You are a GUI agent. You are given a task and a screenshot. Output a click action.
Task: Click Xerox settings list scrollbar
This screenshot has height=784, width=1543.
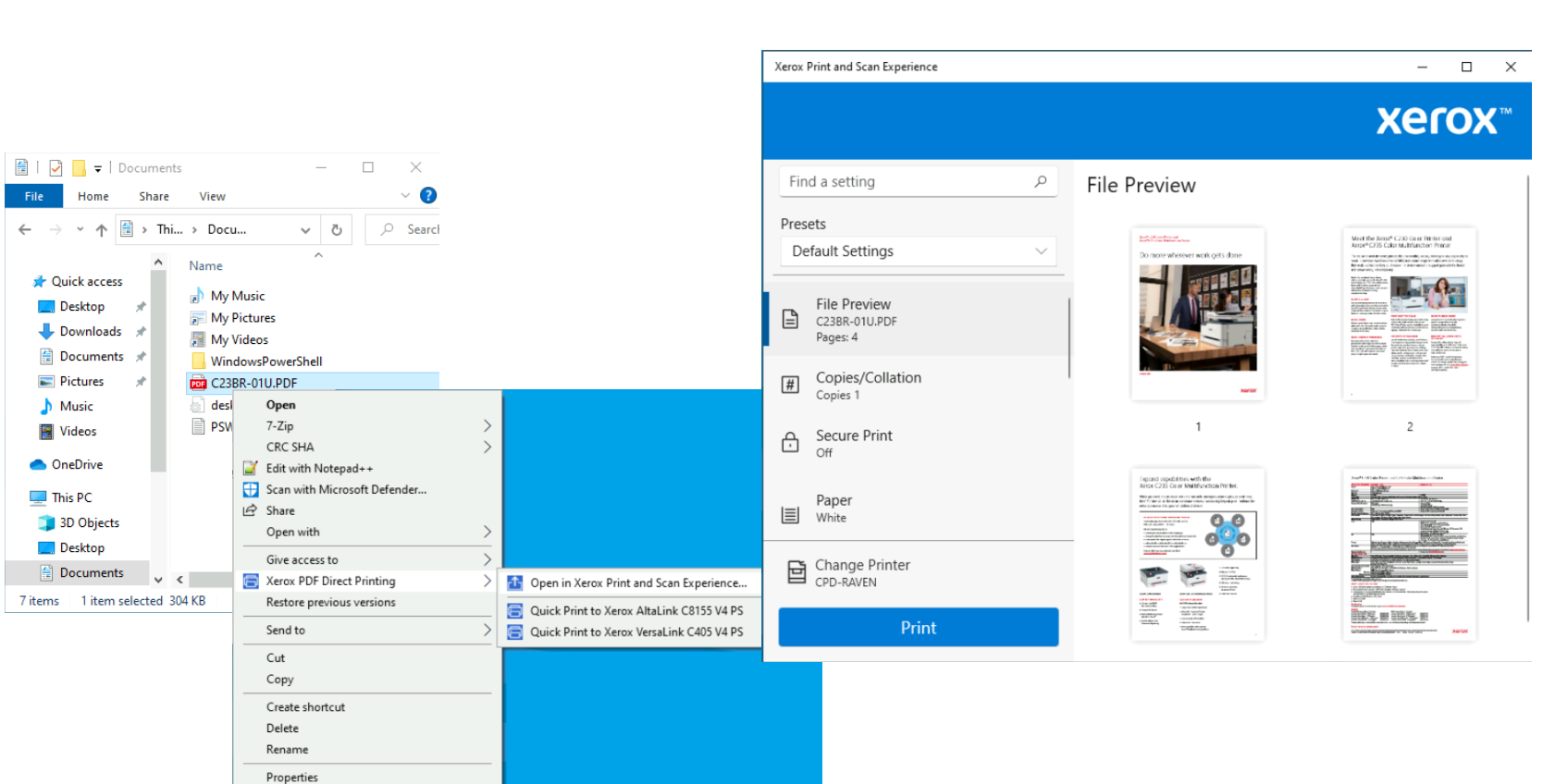point(1069,337)
